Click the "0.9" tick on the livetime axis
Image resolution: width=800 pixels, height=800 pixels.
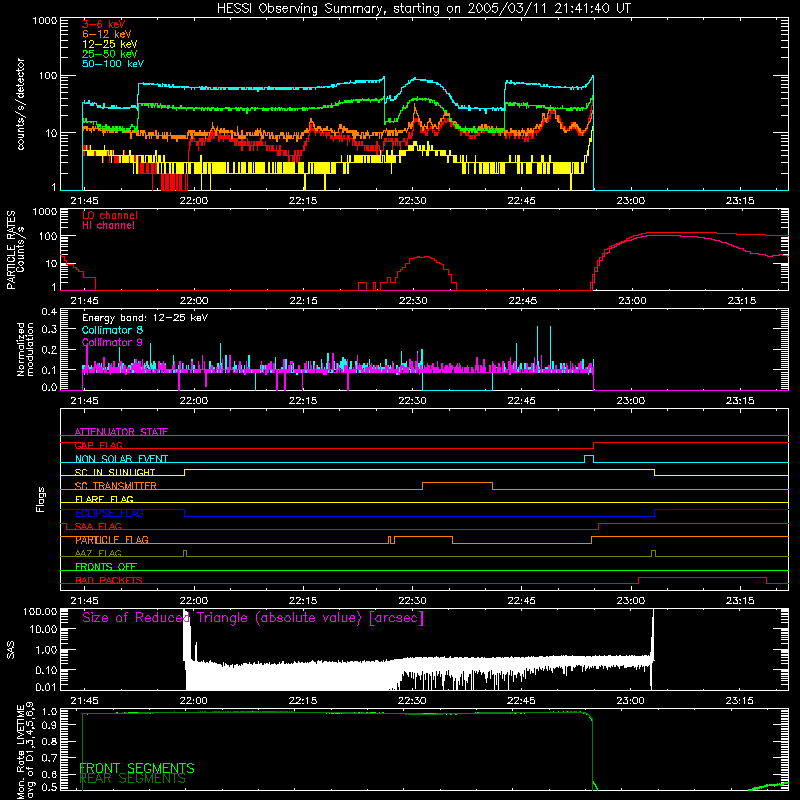click(x=49, y=726)
